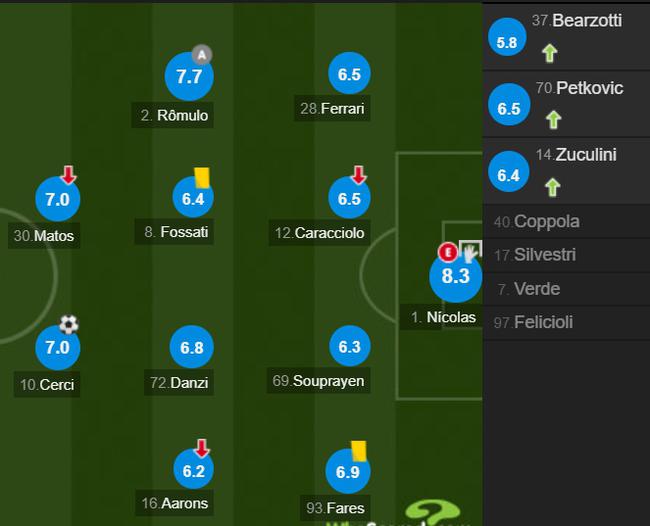Click Rômulo's 7.7 rating circle
Viewport: 650px width, 526px height.
coord(189,76)
